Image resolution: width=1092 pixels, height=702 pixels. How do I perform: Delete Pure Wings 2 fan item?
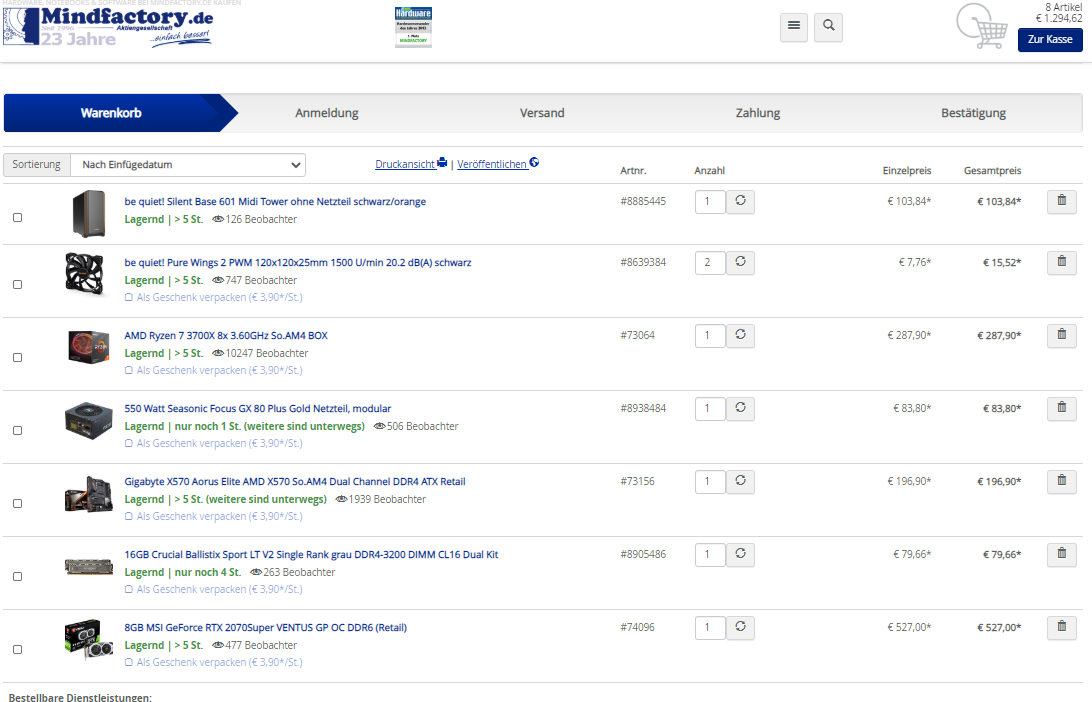tap(1061, 263)
